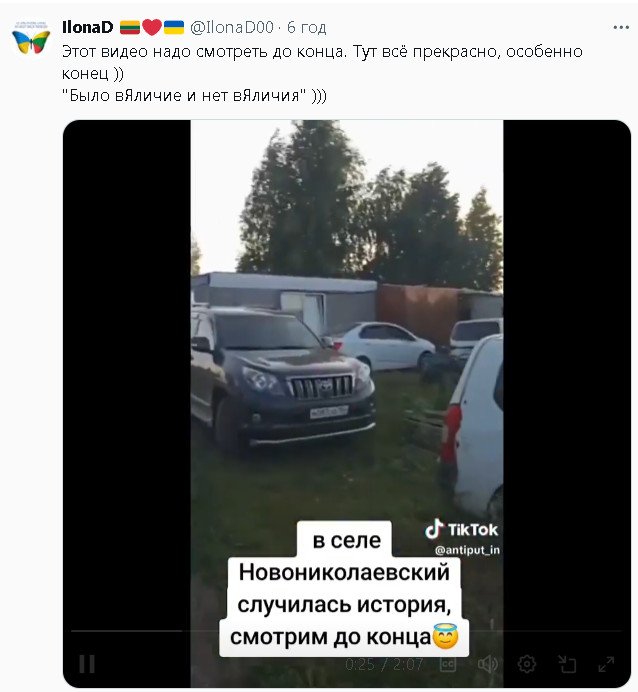Seek along the video progress bar

click(346, 631)
